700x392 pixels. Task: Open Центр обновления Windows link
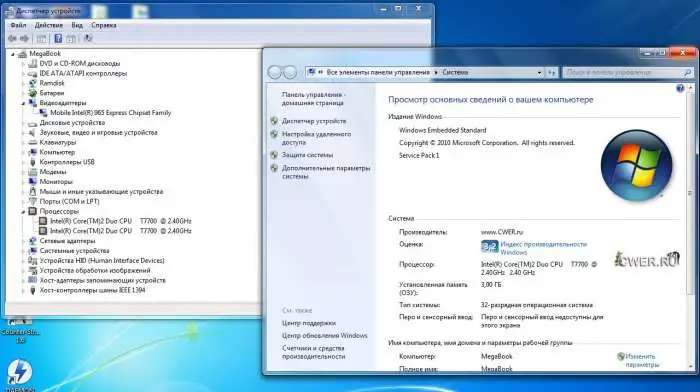[325, 335]
